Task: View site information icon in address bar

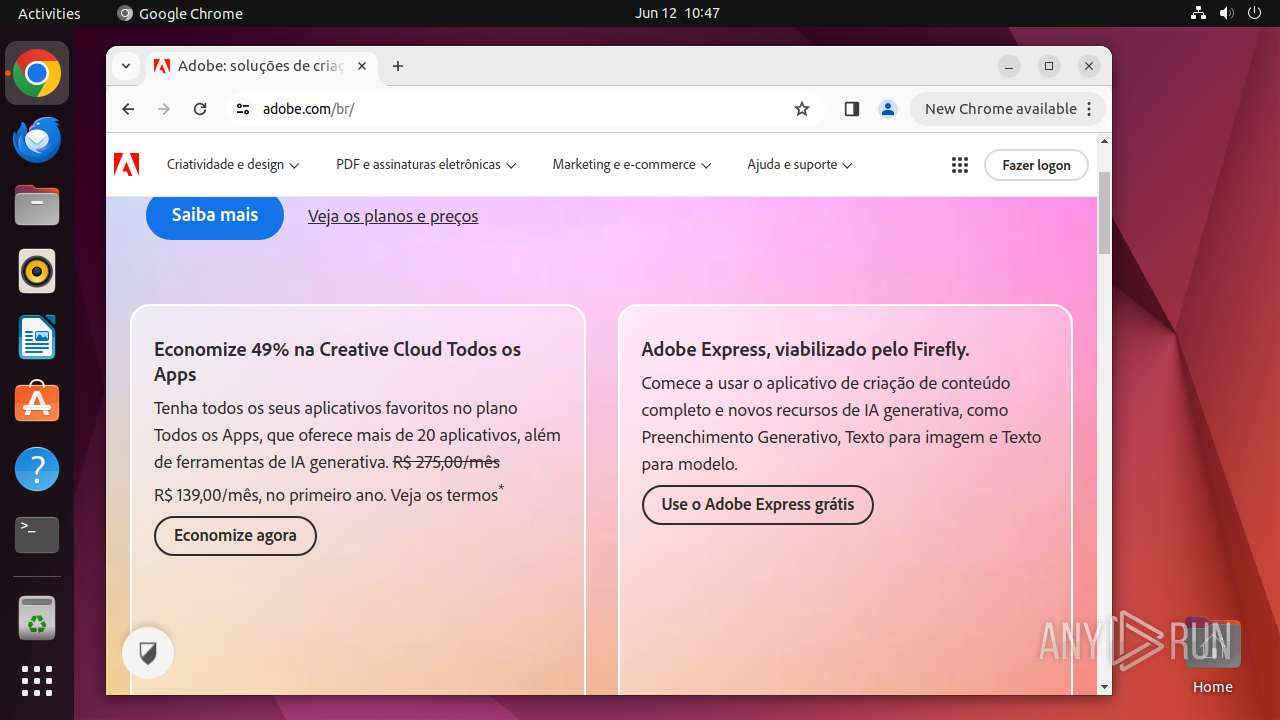Action: tap(243, 109)
